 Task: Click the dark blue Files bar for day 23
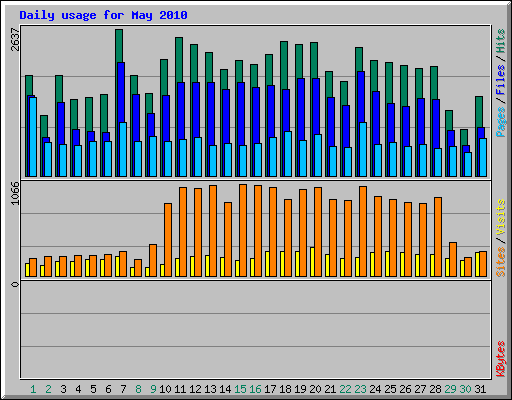point(361,97)
